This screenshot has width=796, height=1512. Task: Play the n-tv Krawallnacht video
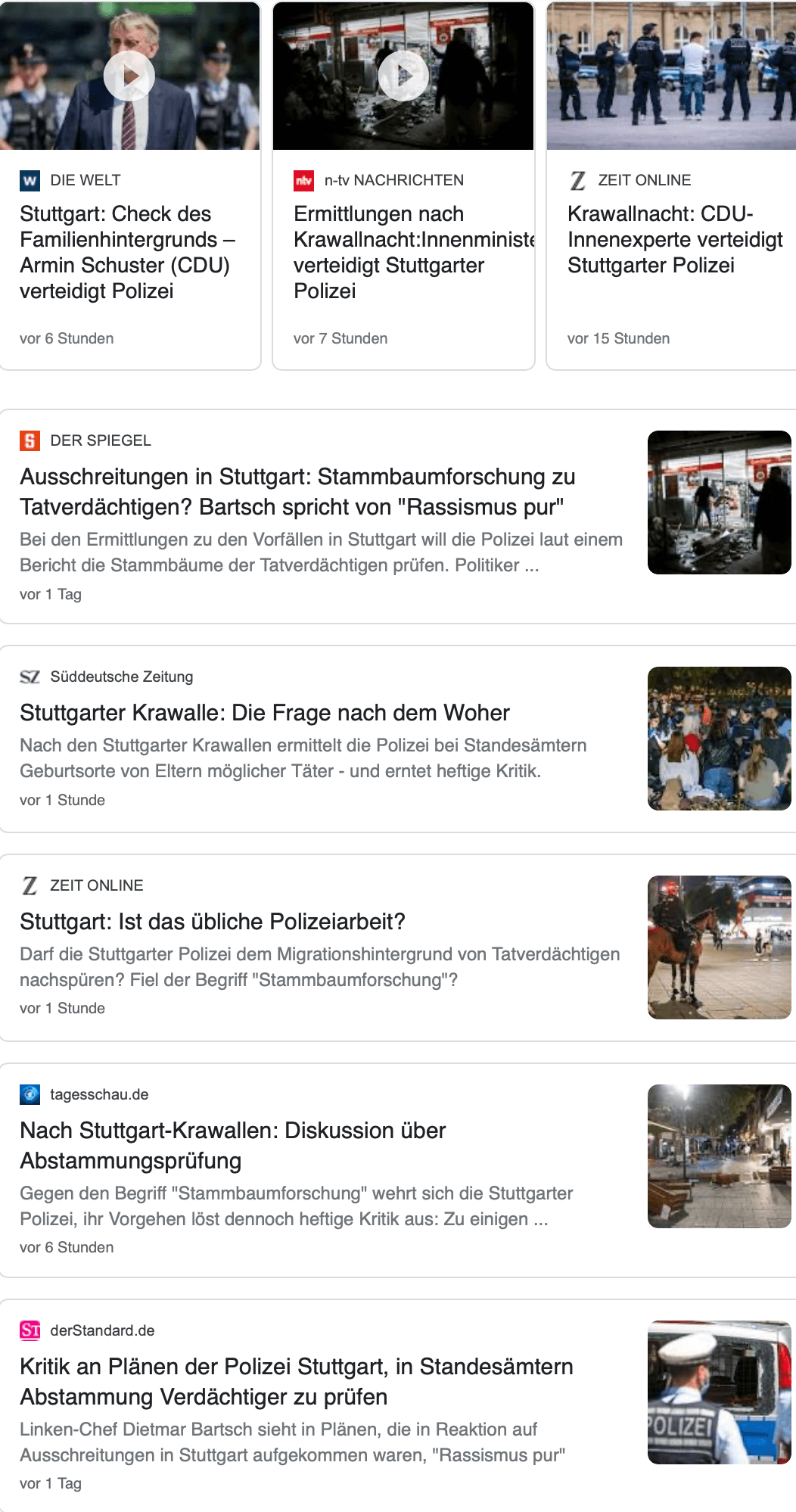click(x=403, y=76)
